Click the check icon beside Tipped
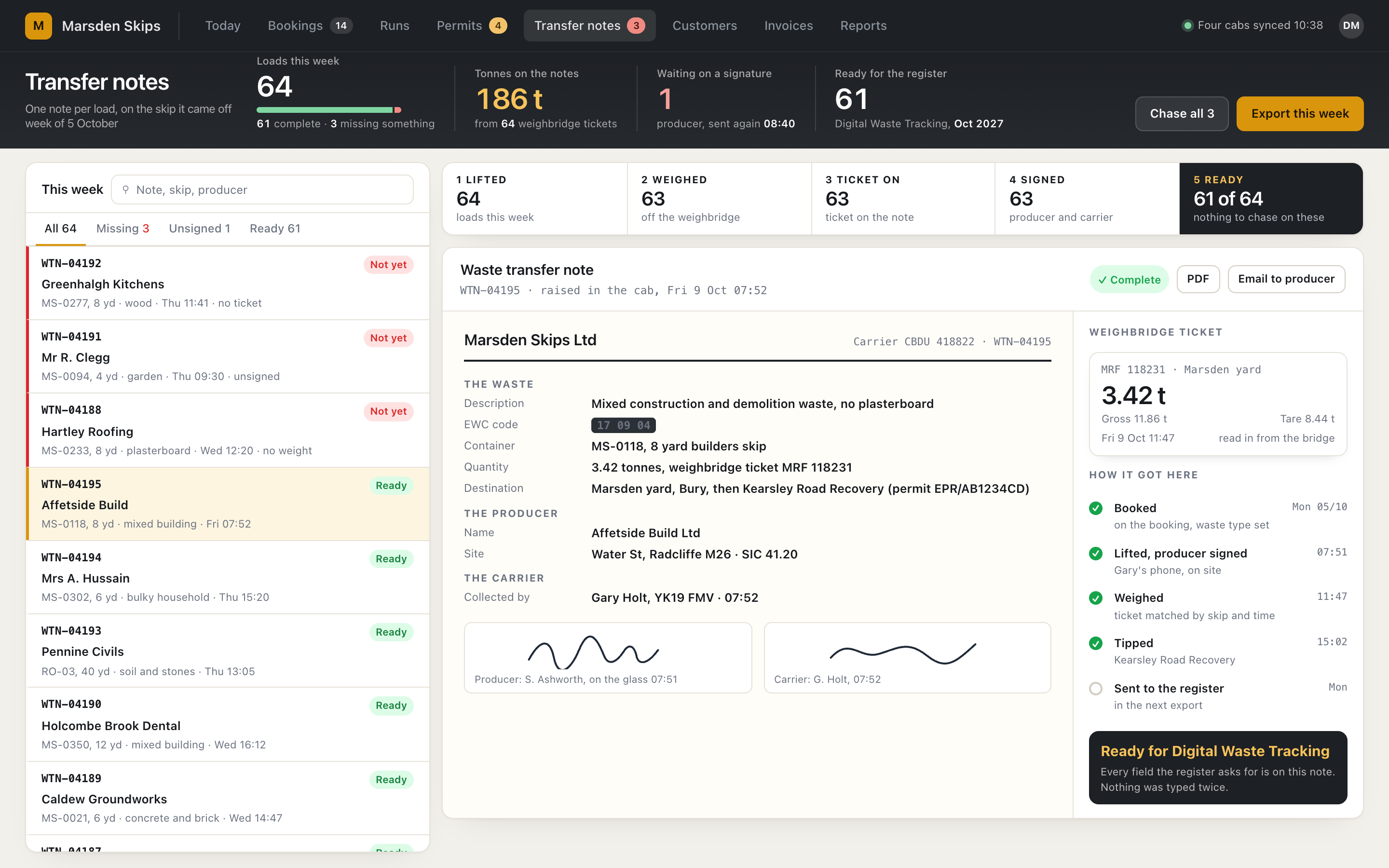The width and height of the screenshot is (1389, 868). pyautogui.click(x=1096, y=643)
